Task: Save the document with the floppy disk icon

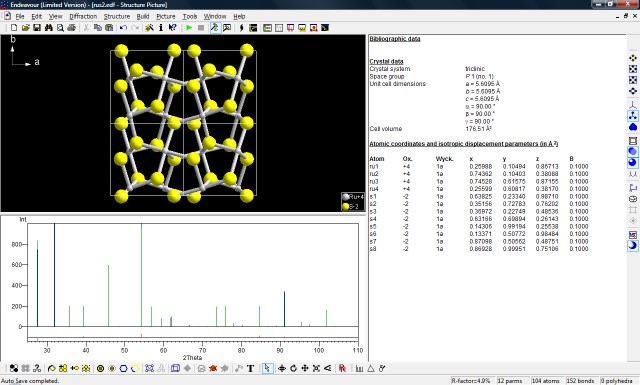Action: pos(37,28)
